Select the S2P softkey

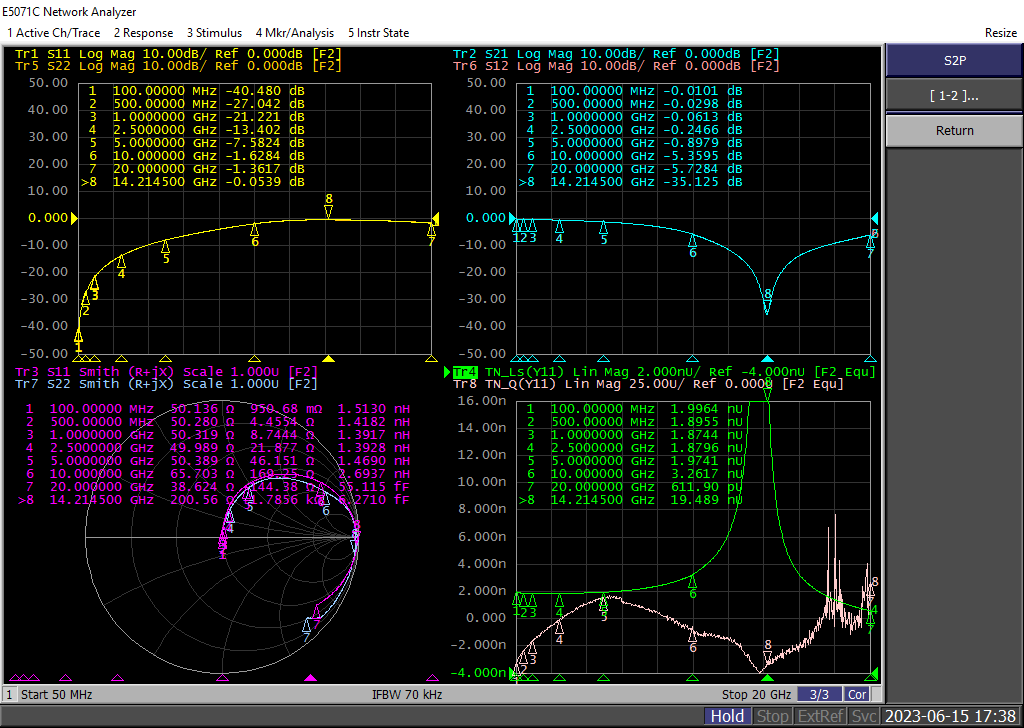click(954, 61)
